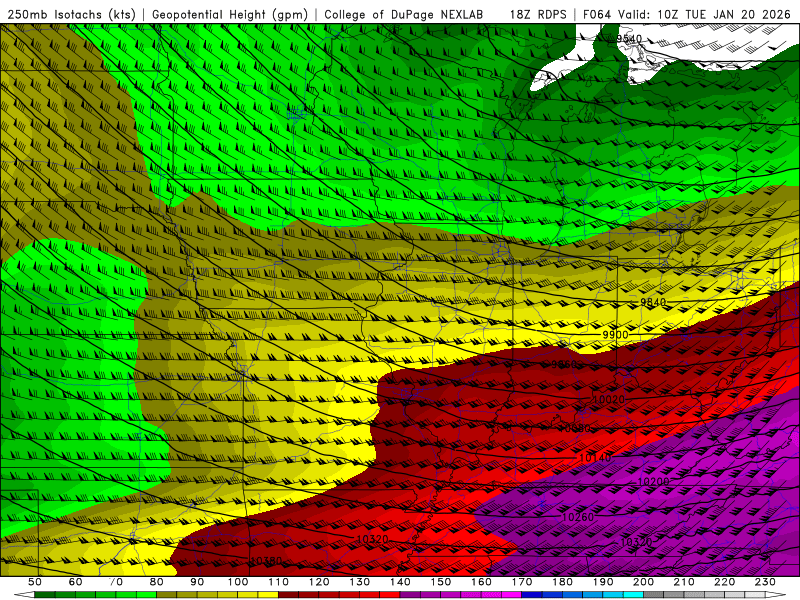Click the cyan swatch left of 200
The height and width of the screenshot is (600, 800).
point(633,595)
